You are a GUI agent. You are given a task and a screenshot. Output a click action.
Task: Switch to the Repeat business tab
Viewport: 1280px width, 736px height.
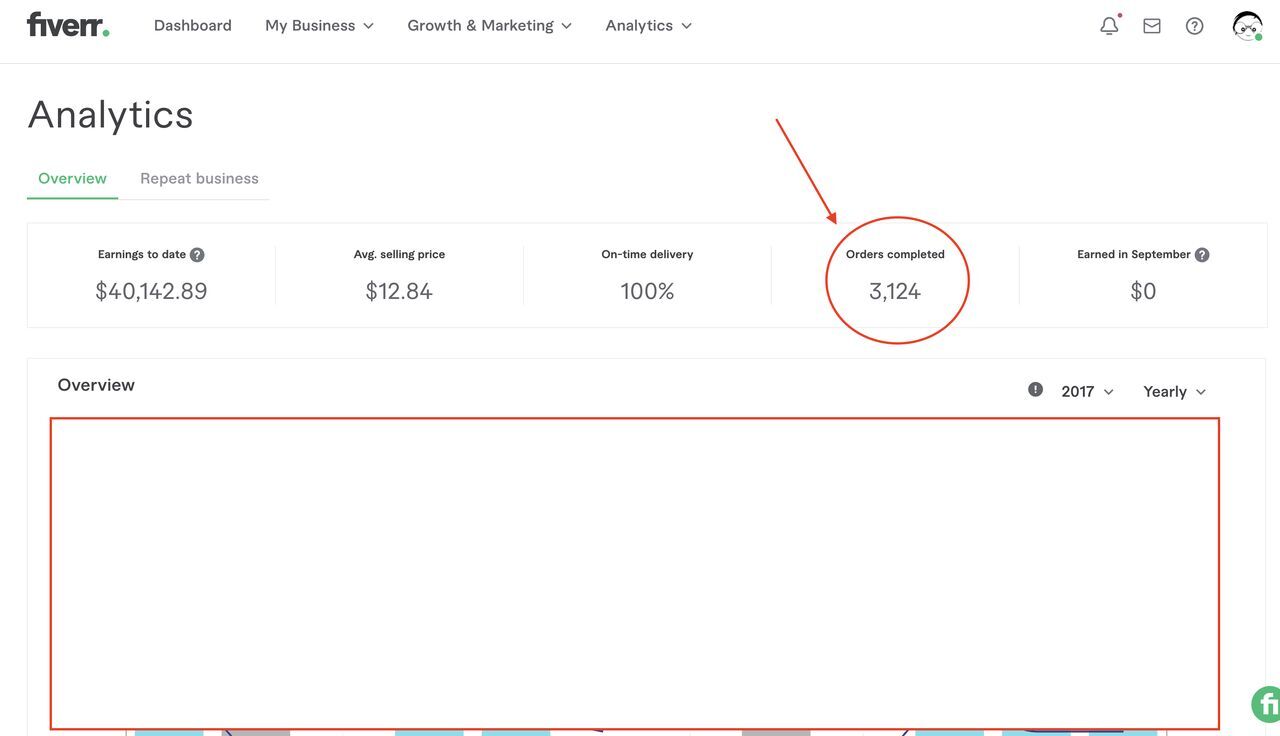pyautogui.click(x=199, y=179)
